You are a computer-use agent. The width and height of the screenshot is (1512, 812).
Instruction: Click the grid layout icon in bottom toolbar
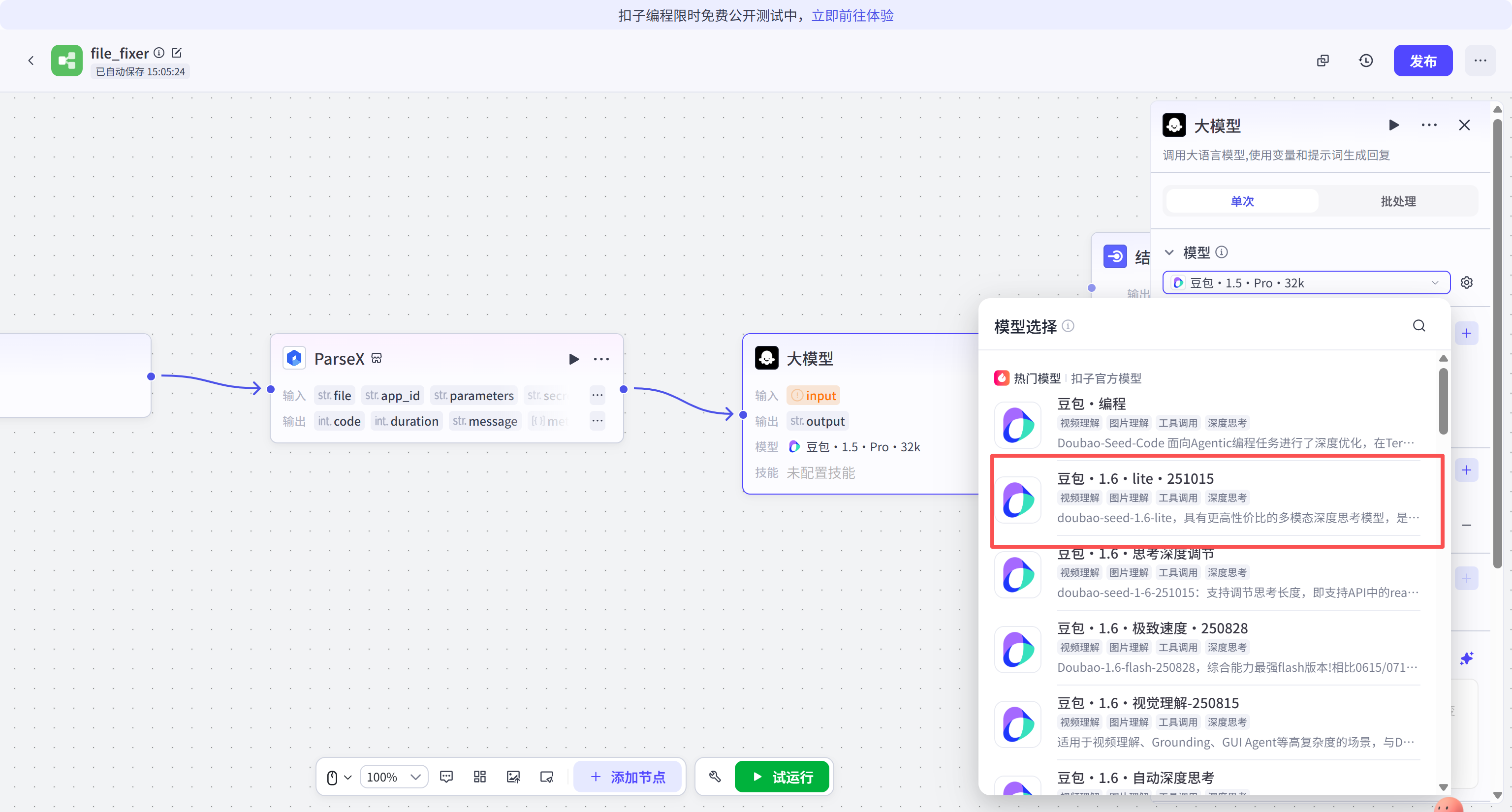[x=479, y=777]
